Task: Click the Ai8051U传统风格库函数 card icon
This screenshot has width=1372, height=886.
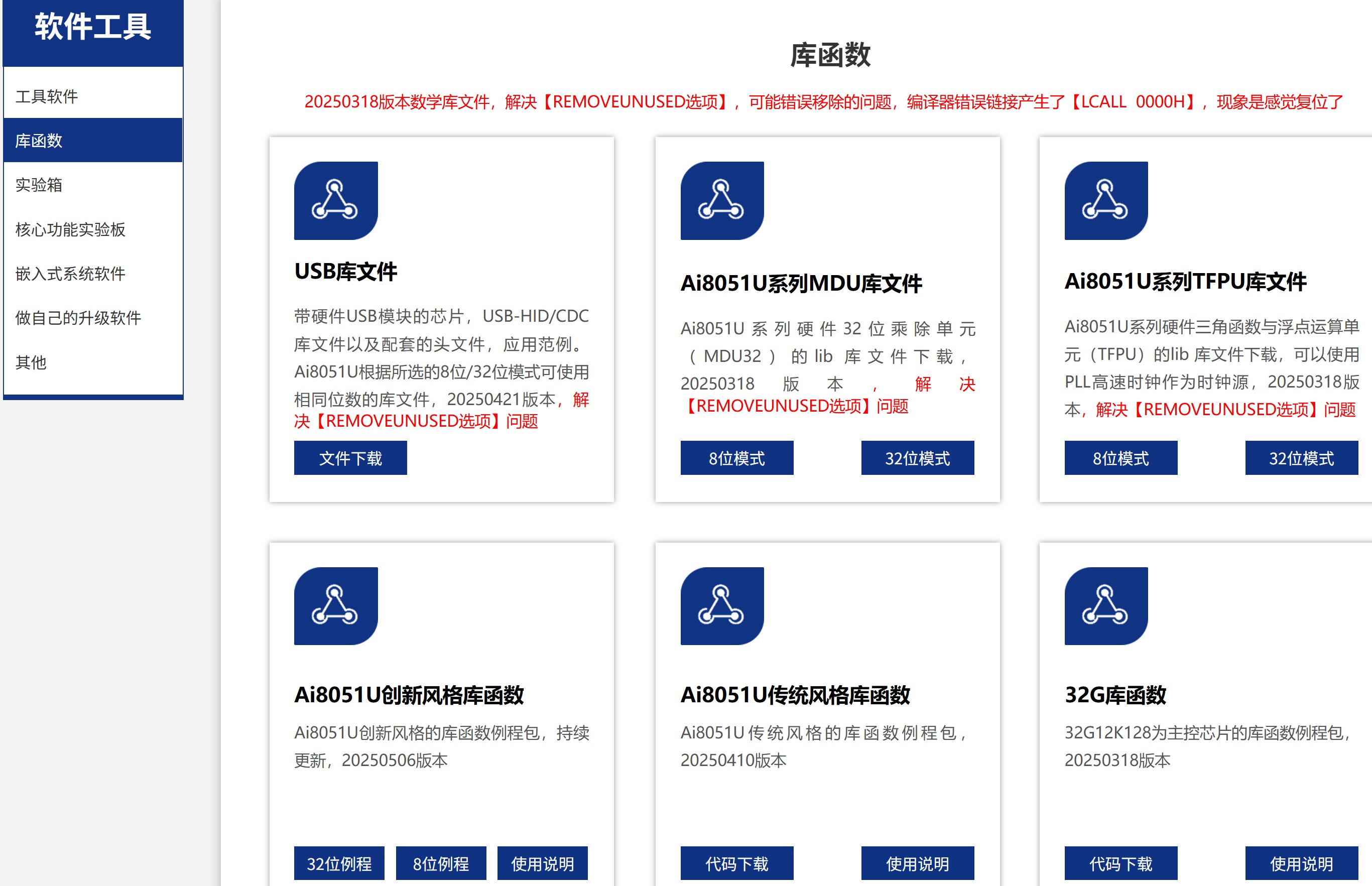Action: click(722, 606)
